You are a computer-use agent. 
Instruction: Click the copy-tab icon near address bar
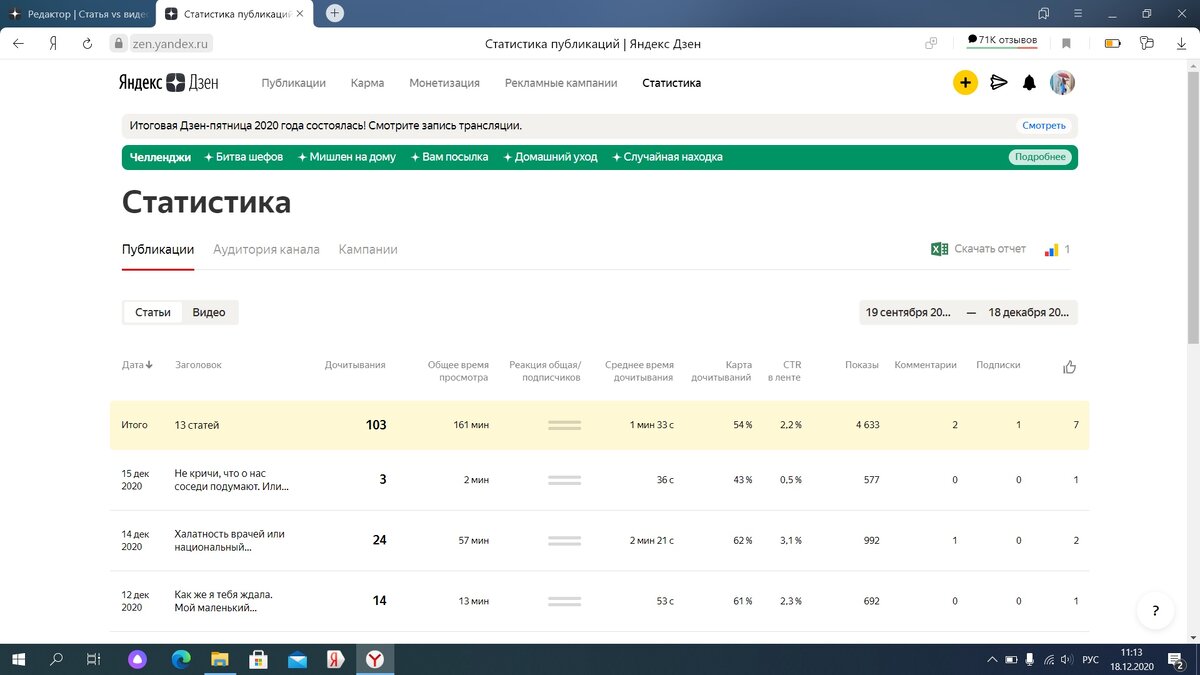click(931, 43)
